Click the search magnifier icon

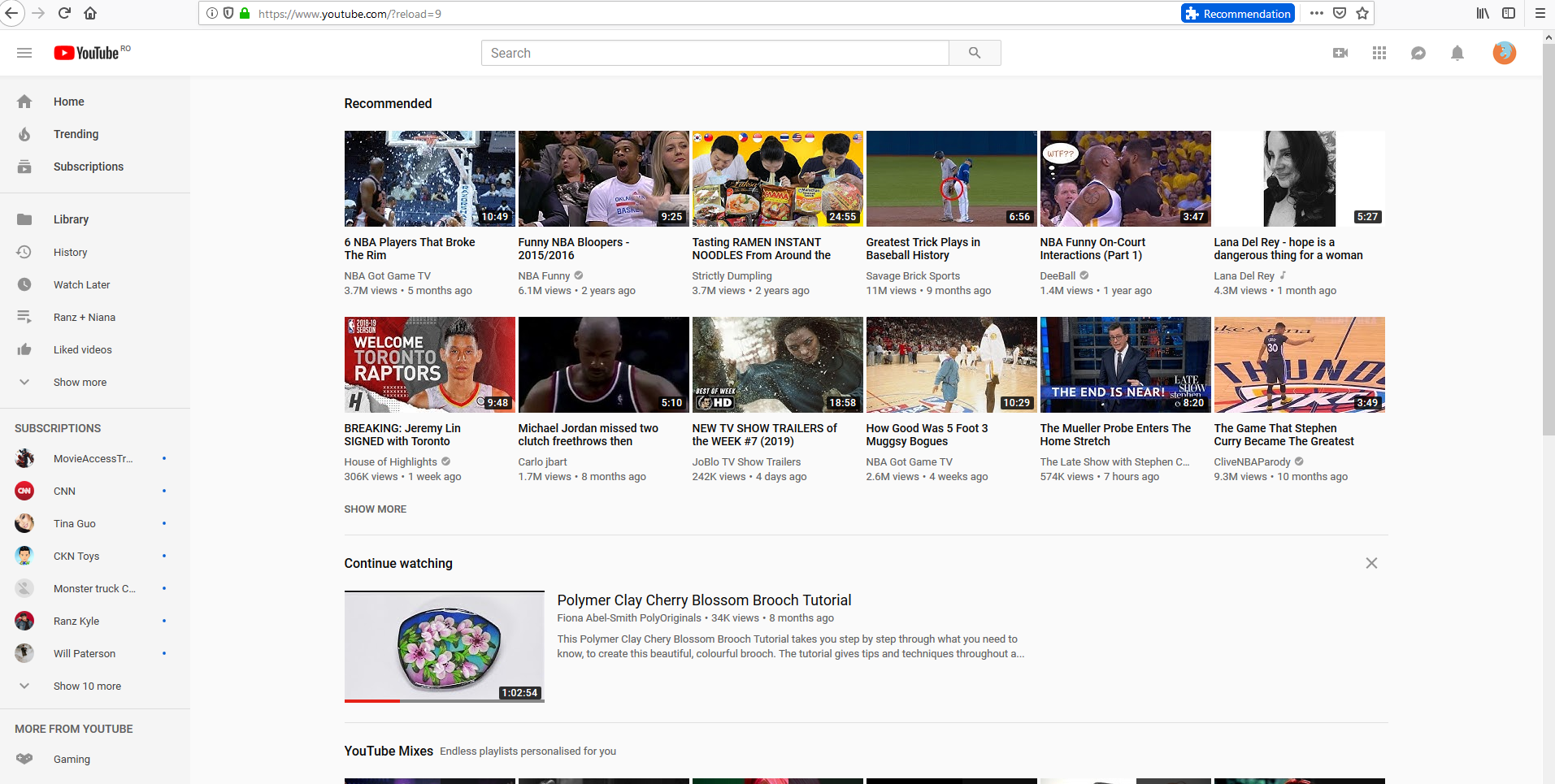click(974, 52)
